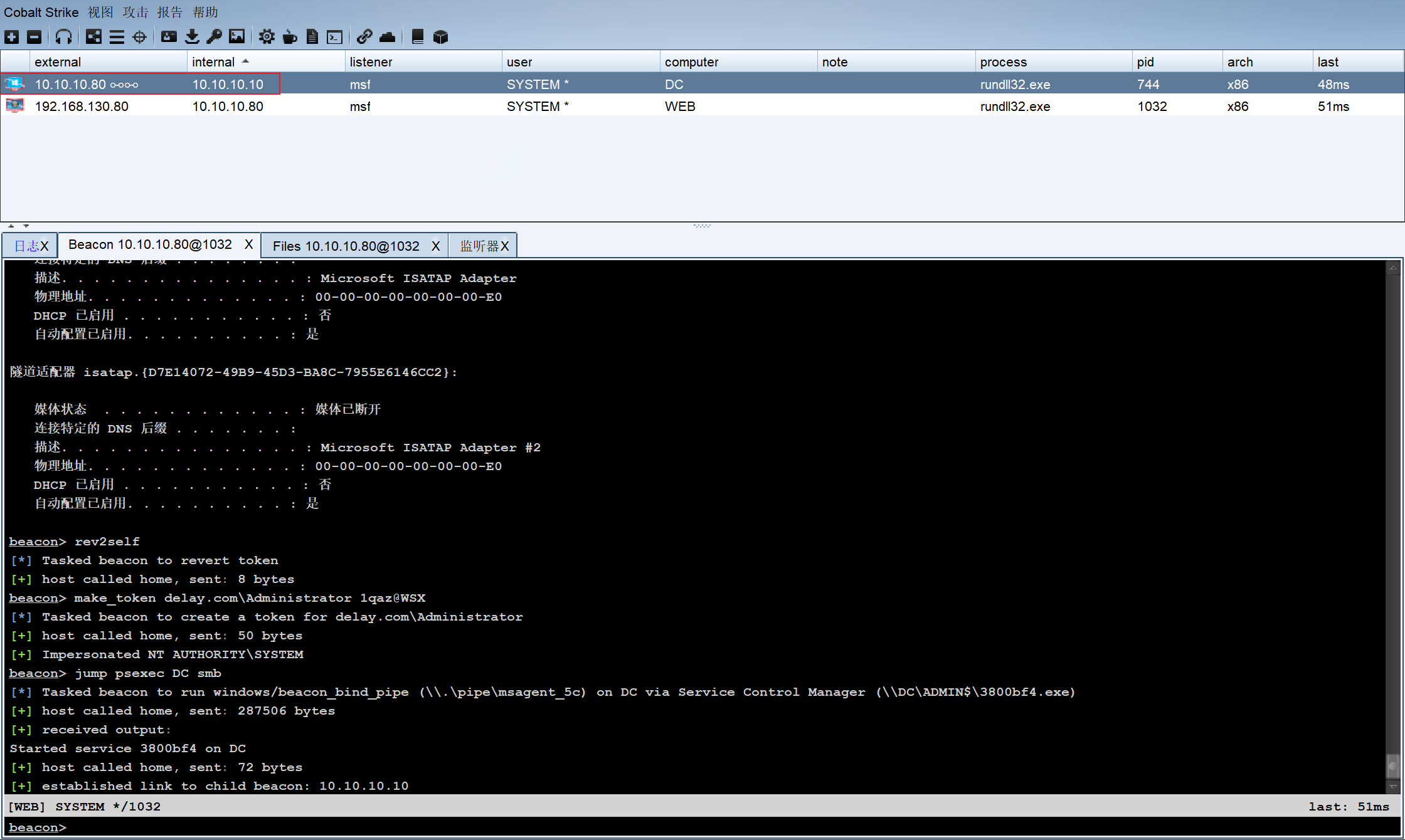The image size is (1405, 840).
Task: Close the 监听器 tab with its X
Action: coord(505,246)
